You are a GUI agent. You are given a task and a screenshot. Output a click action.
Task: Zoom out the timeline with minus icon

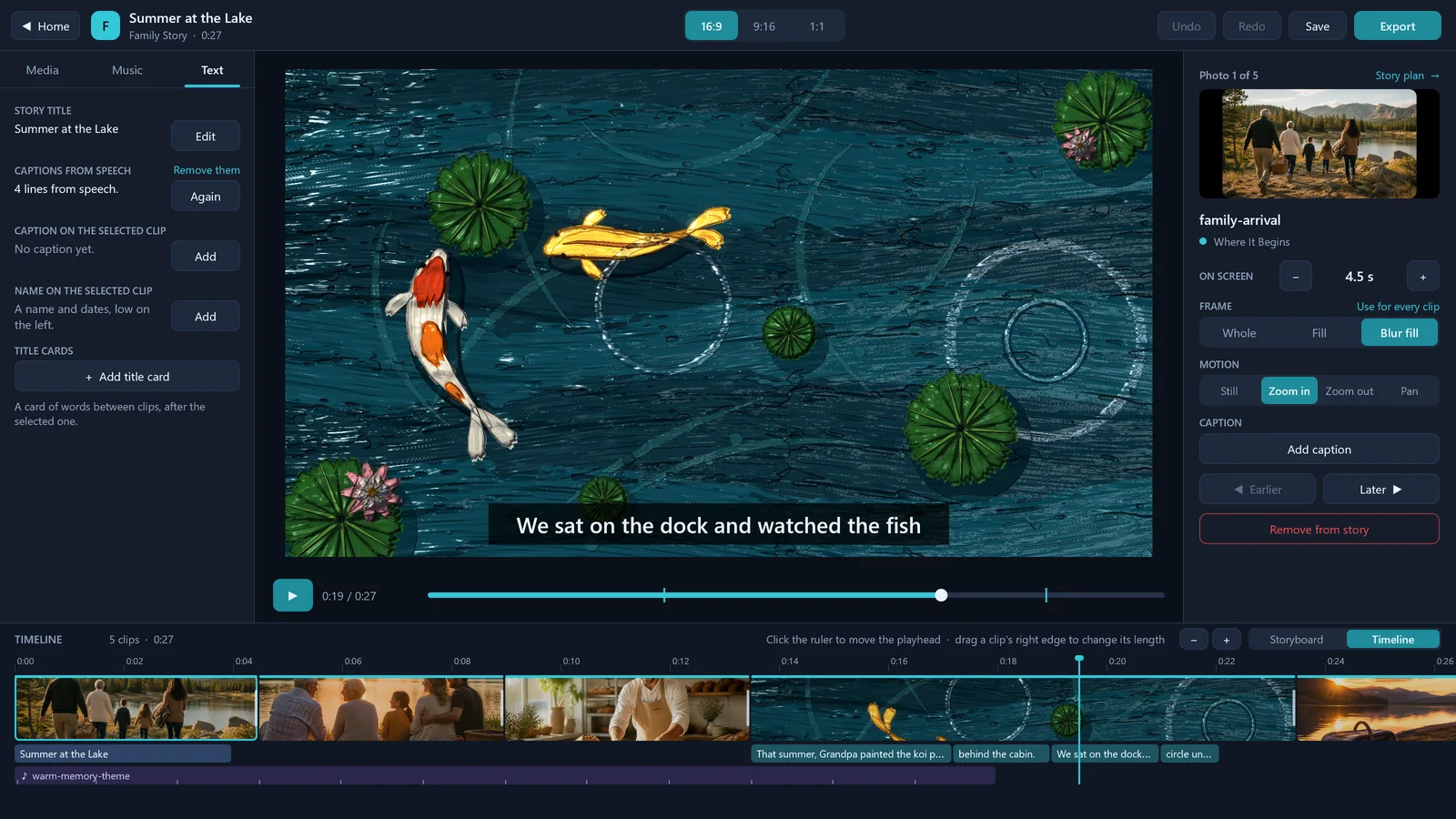click(x=1193, y=640)
